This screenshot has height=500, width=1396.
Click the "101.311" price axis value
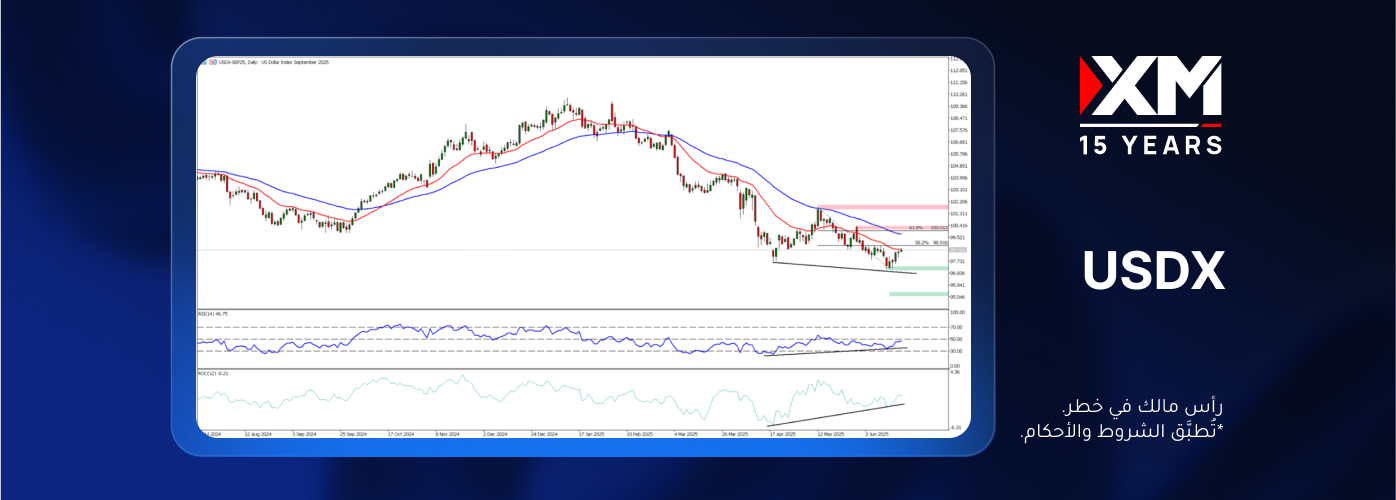click(958, 213)
